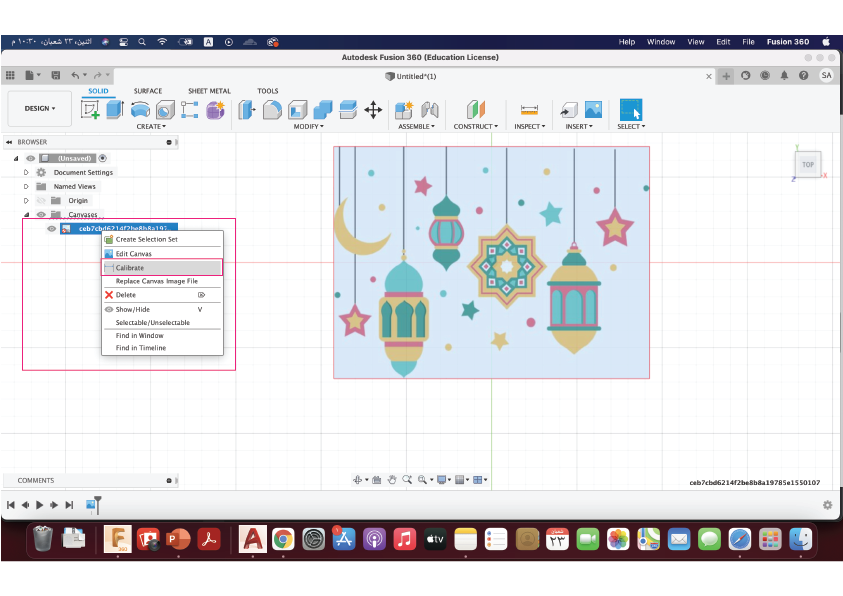Select the Combine tool
Screen dimensions: 843x596
click(323, 110)
